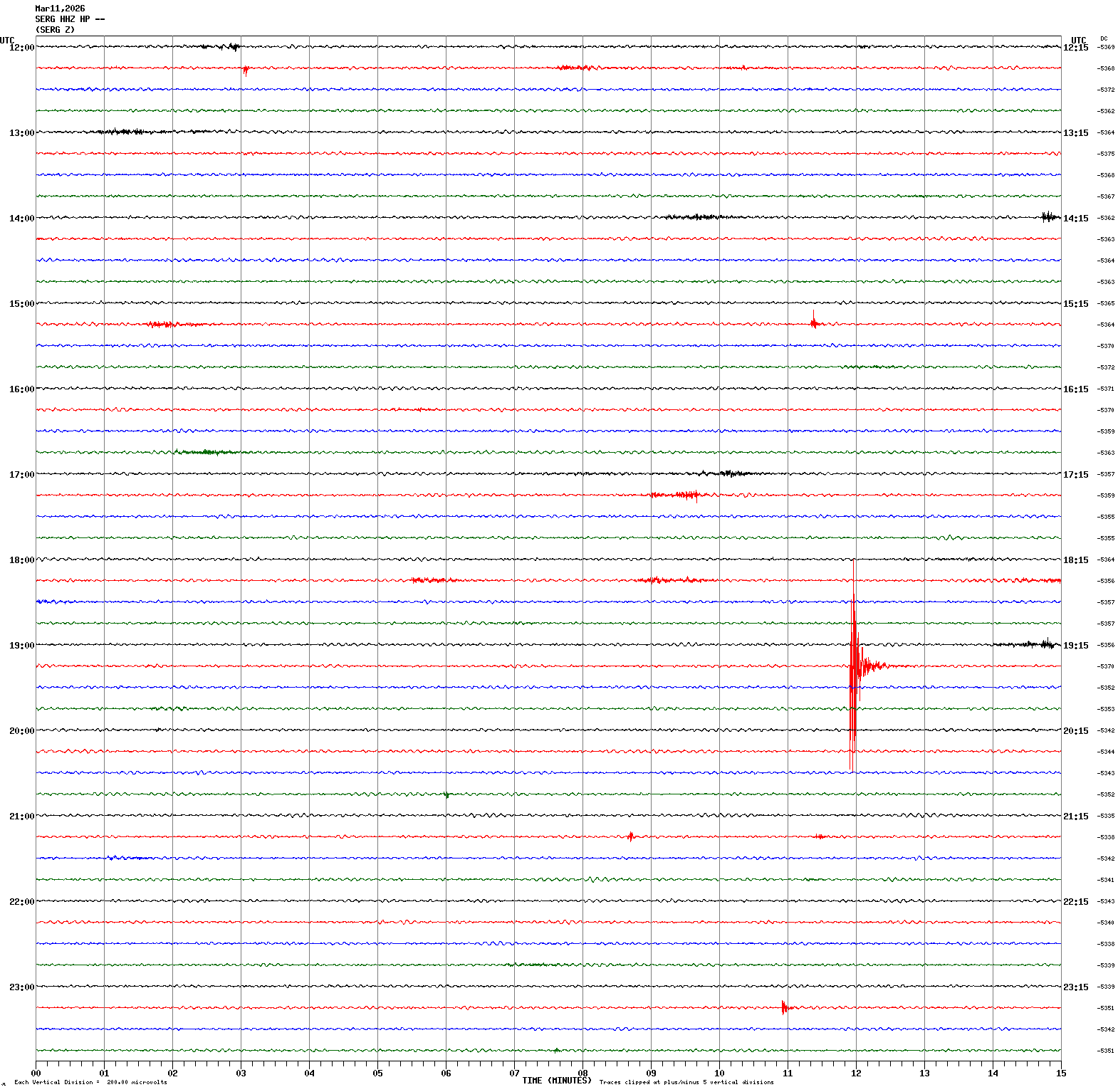Click the traces clipped footnote text

coord(686,1082)
